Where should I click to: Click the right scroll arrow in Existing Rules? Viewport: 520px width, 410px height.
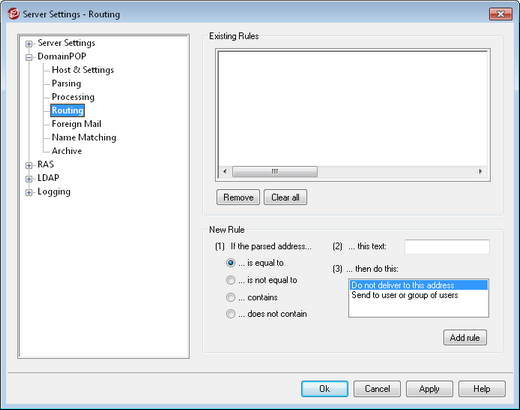point(480,171)
